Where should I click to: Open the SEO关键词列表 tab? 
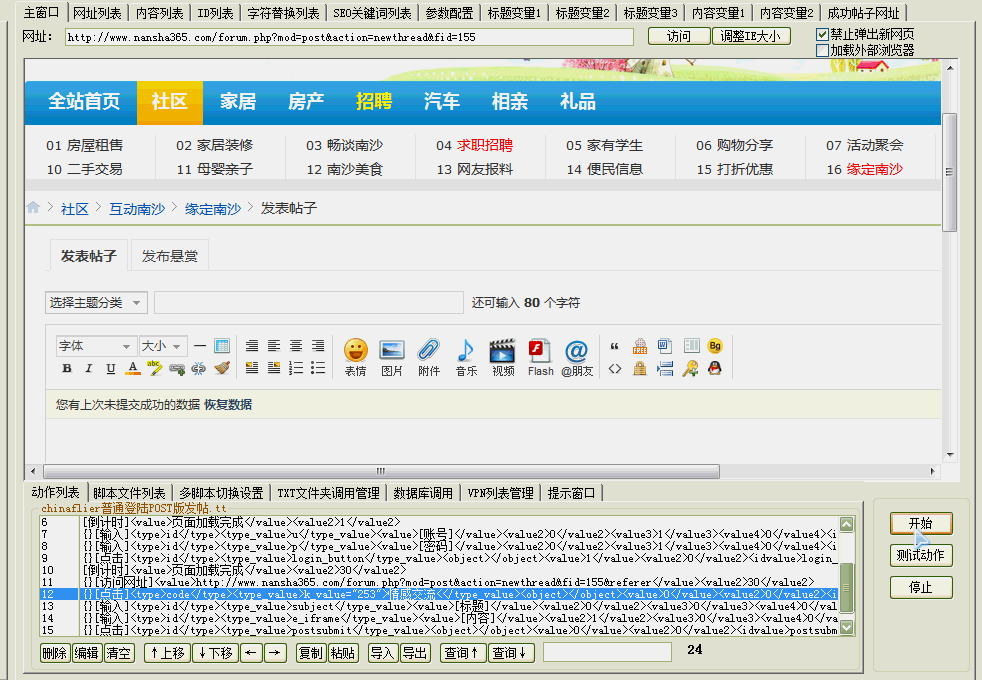pyautogui.click(x=372, y=13)
